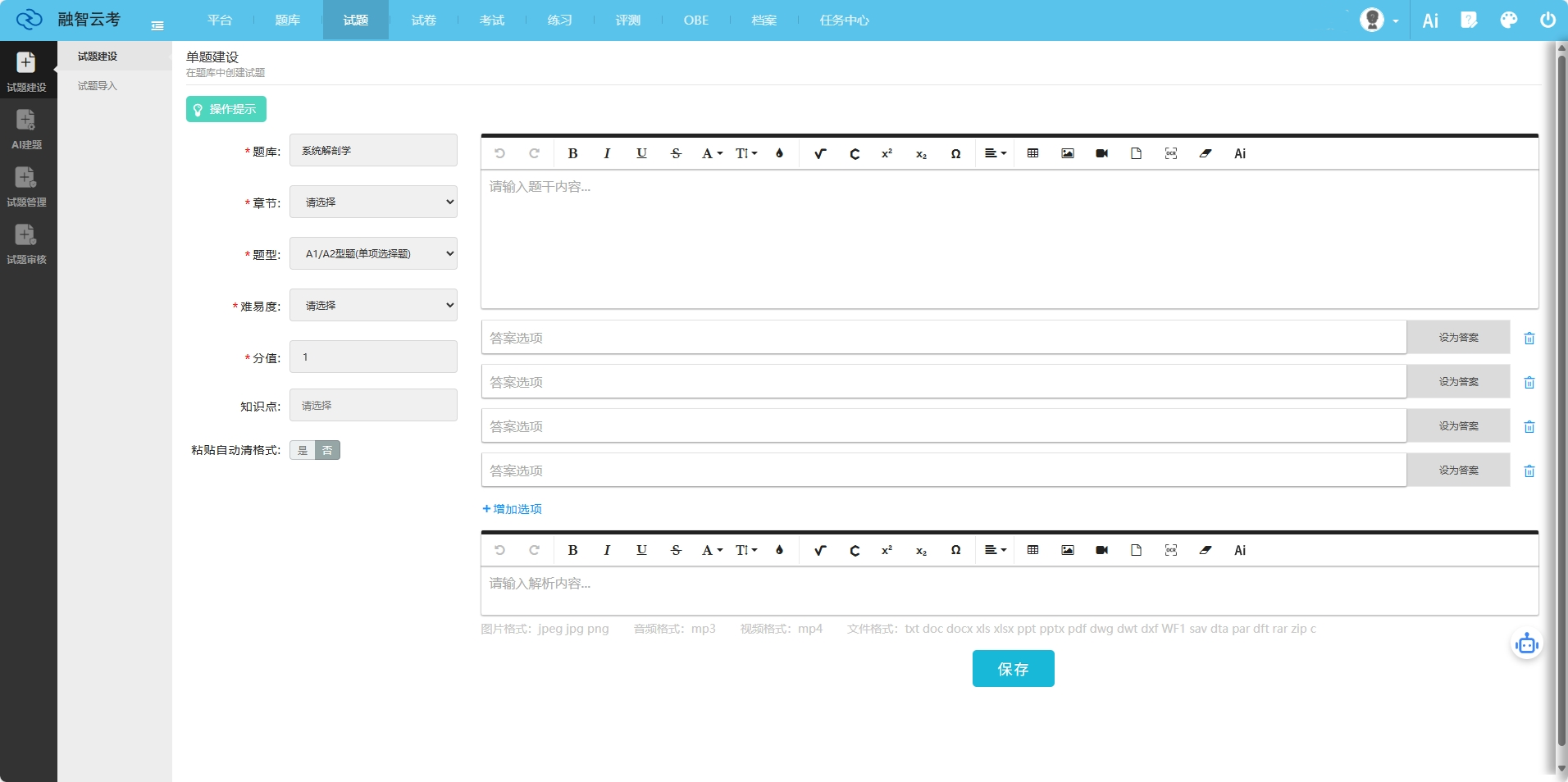Click the image insert icon in question editor
The width and height of the screenshot is (1568, 782).
1067,153
